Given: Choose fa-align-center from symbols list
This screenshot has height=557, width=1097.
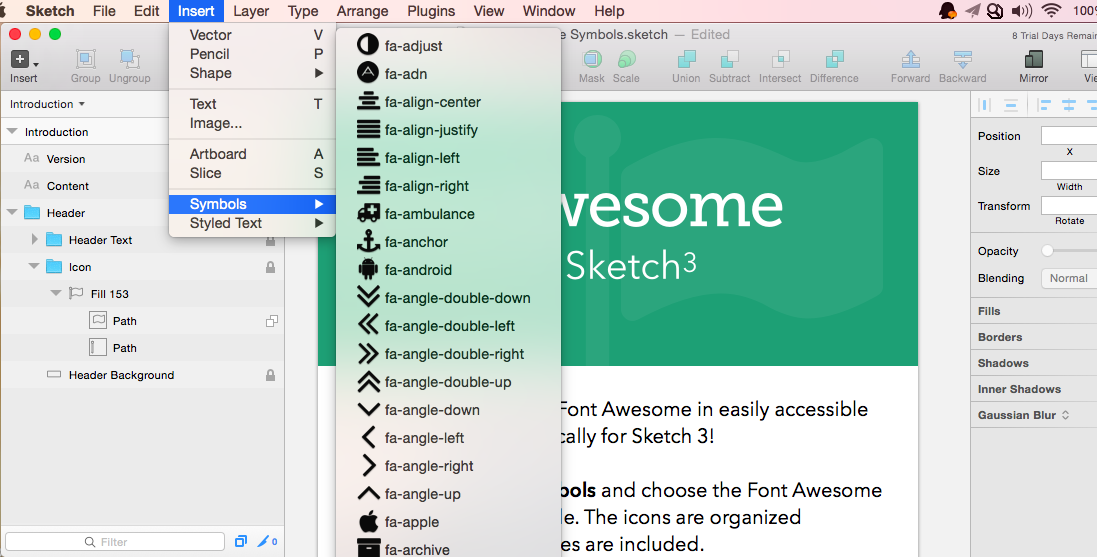Looking at the screenshot, I should 448,101.
